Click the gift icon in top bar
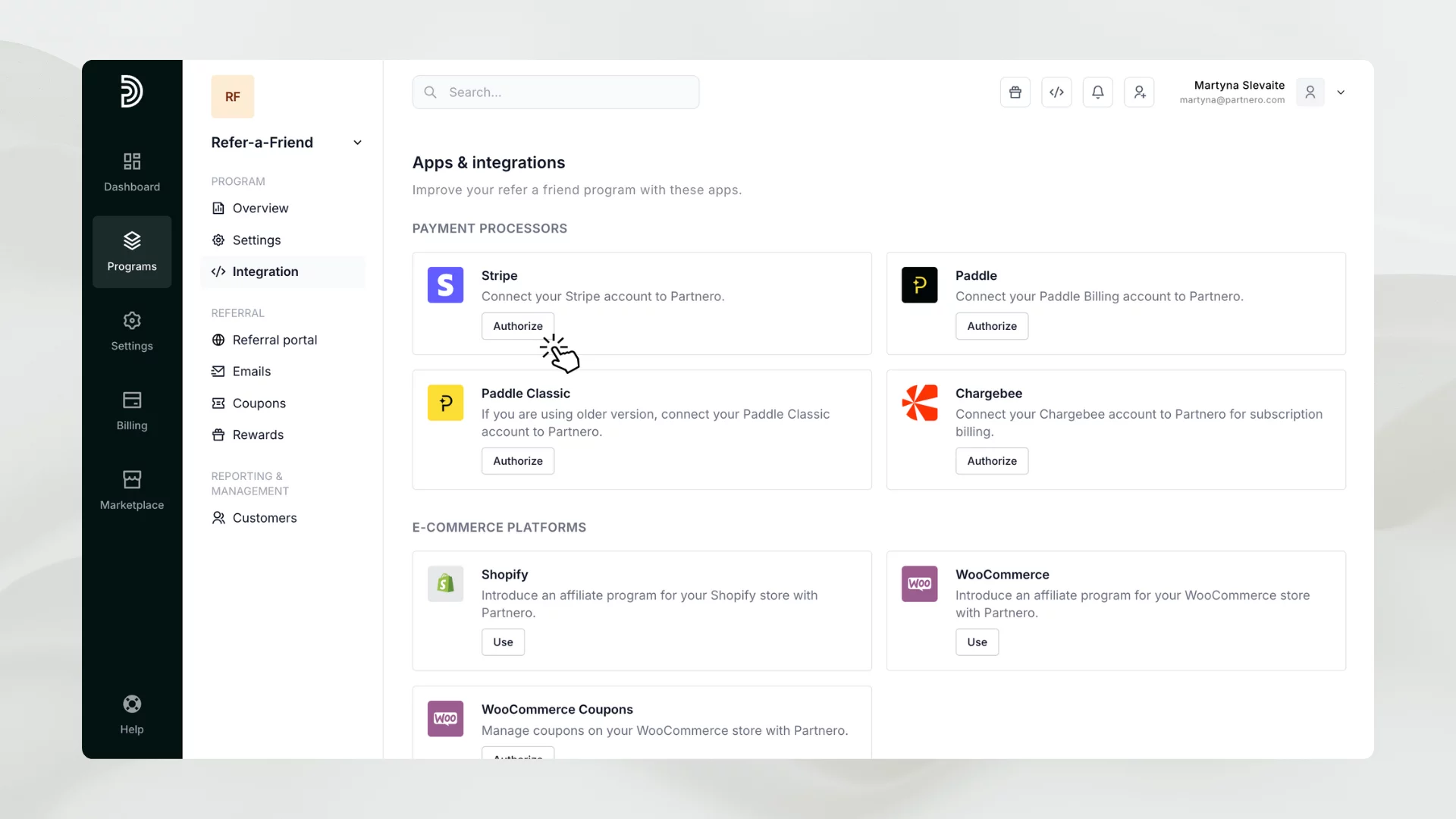1456x819 pixels. tap(1015, 93)
